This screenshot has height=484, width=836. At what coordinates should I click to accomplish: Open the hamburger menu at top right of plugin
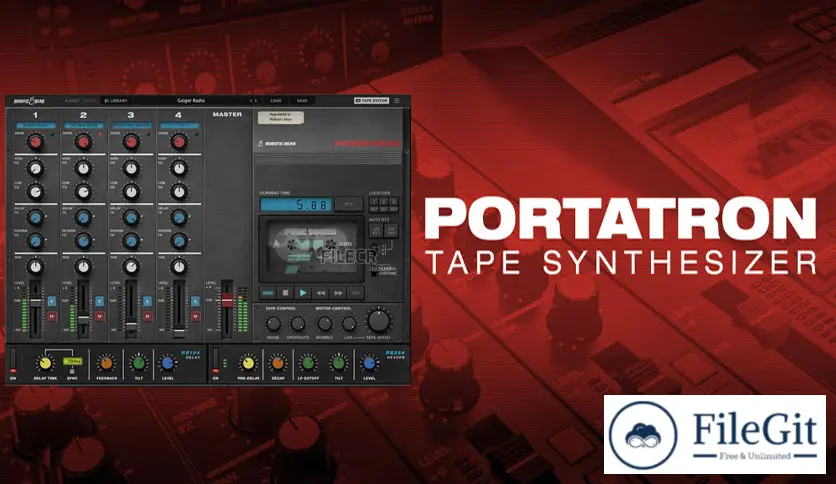397,100
